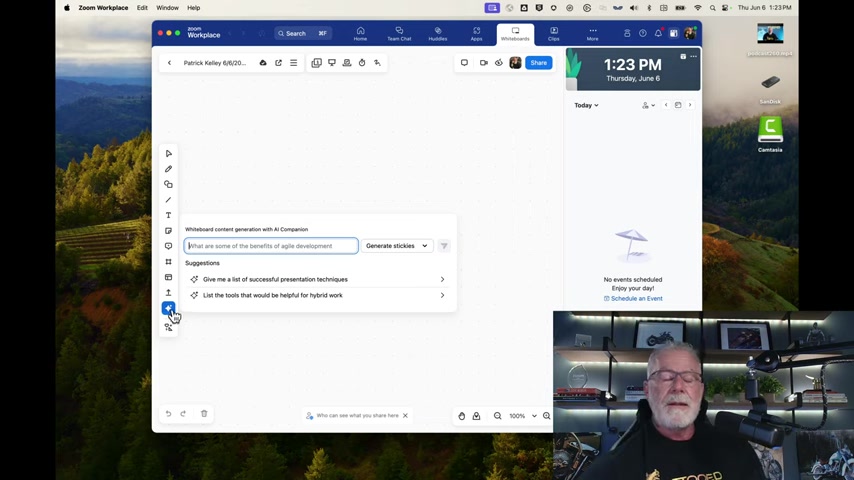
Task: Zoom out with the minus magnifier
Action: 498,416
